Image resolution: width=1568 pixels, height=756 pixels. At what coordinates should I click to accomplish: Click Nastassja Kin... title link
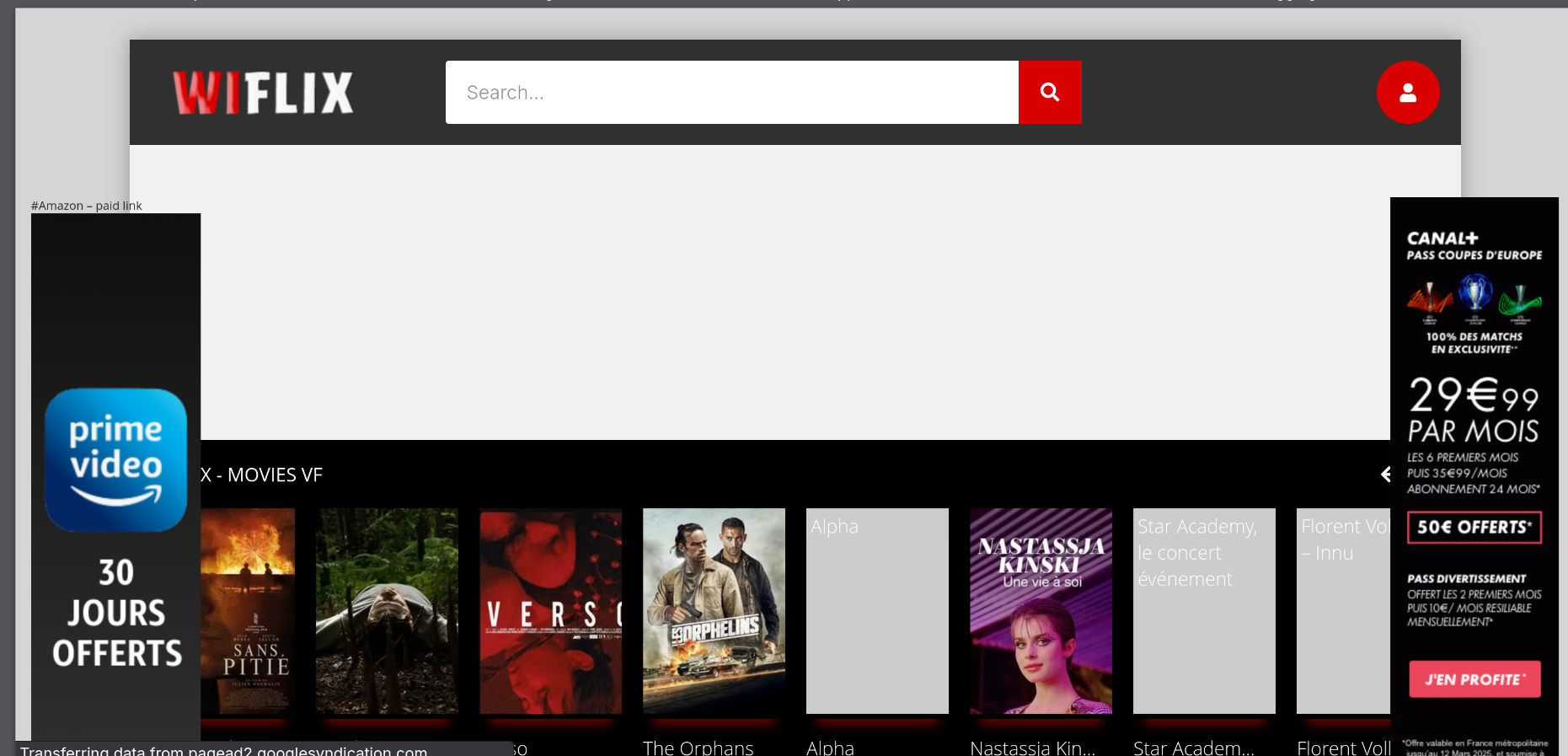coord(1033,748)
